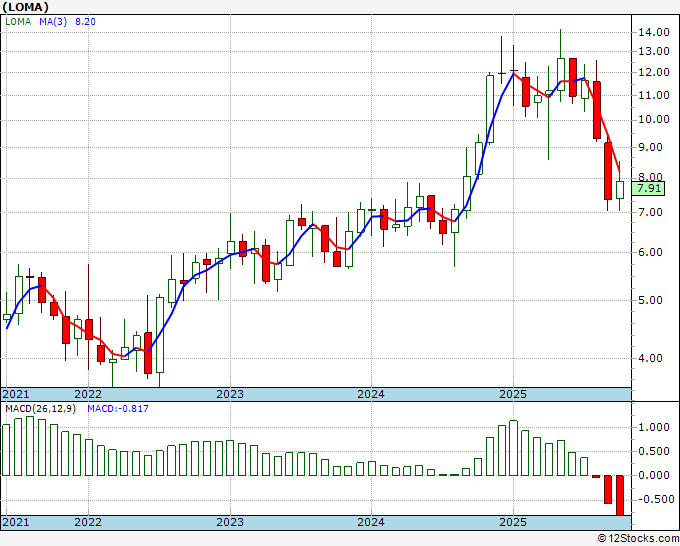The image size is (680, 546).
Task: Open the 12Stocks.com copyright link
Action: click(x=638, y=538)
